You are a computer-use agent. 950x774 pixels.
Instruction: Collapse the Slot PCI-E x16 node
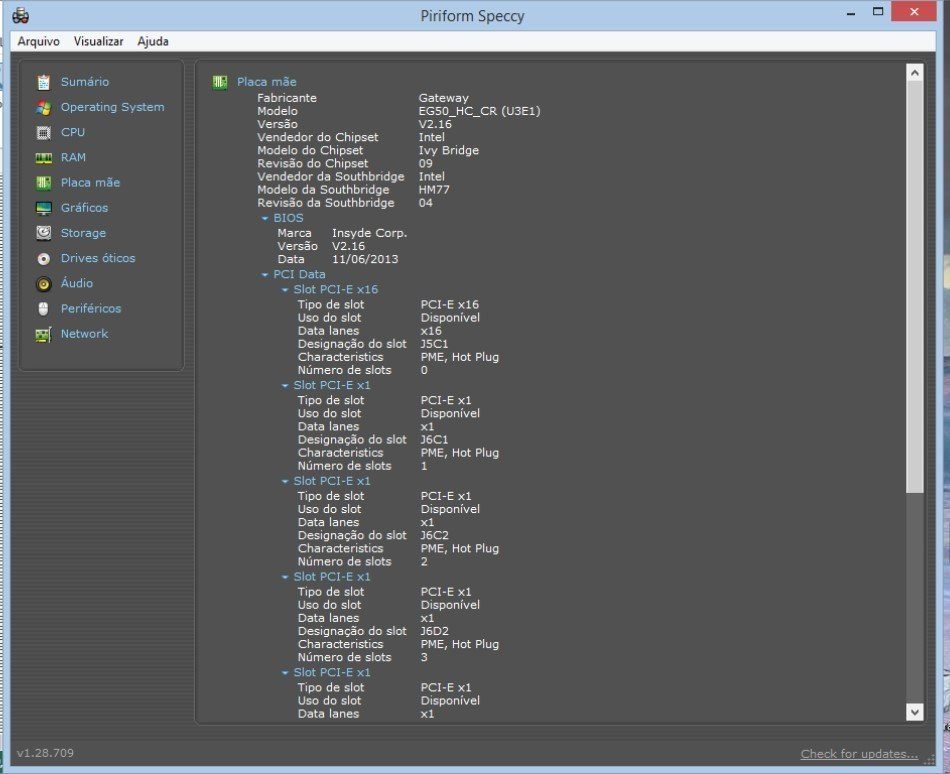[285, 290]
